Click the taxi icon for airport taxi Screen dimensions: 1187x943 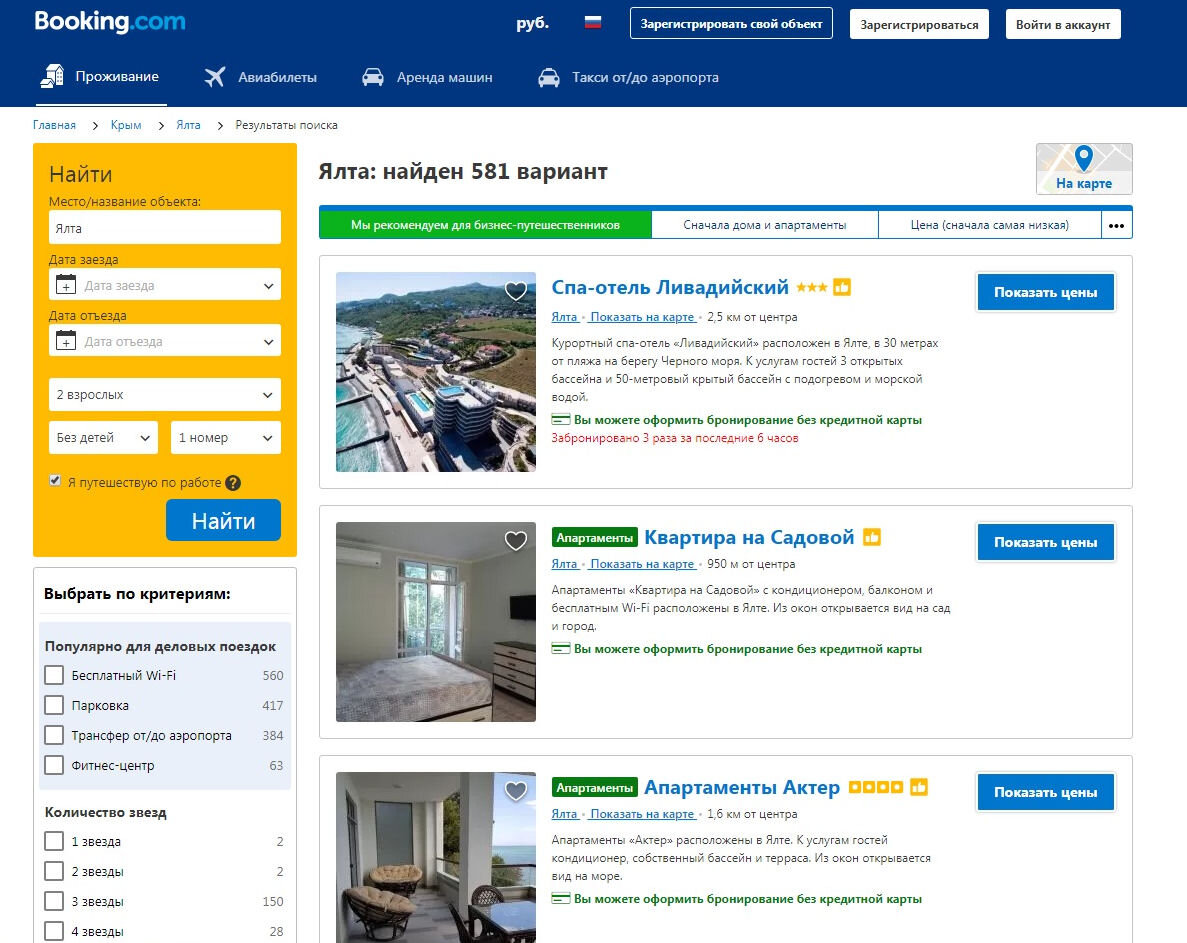(549, 77)
